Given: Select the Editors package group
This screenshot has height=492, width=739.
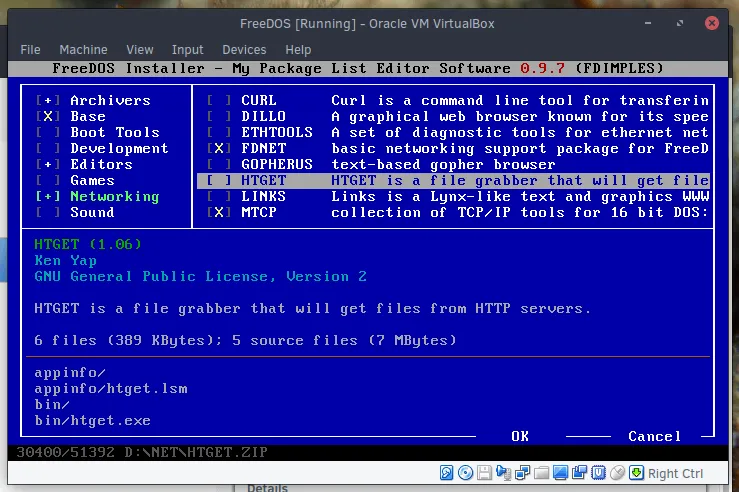Looking at the screenshot, I should point(101,165).
